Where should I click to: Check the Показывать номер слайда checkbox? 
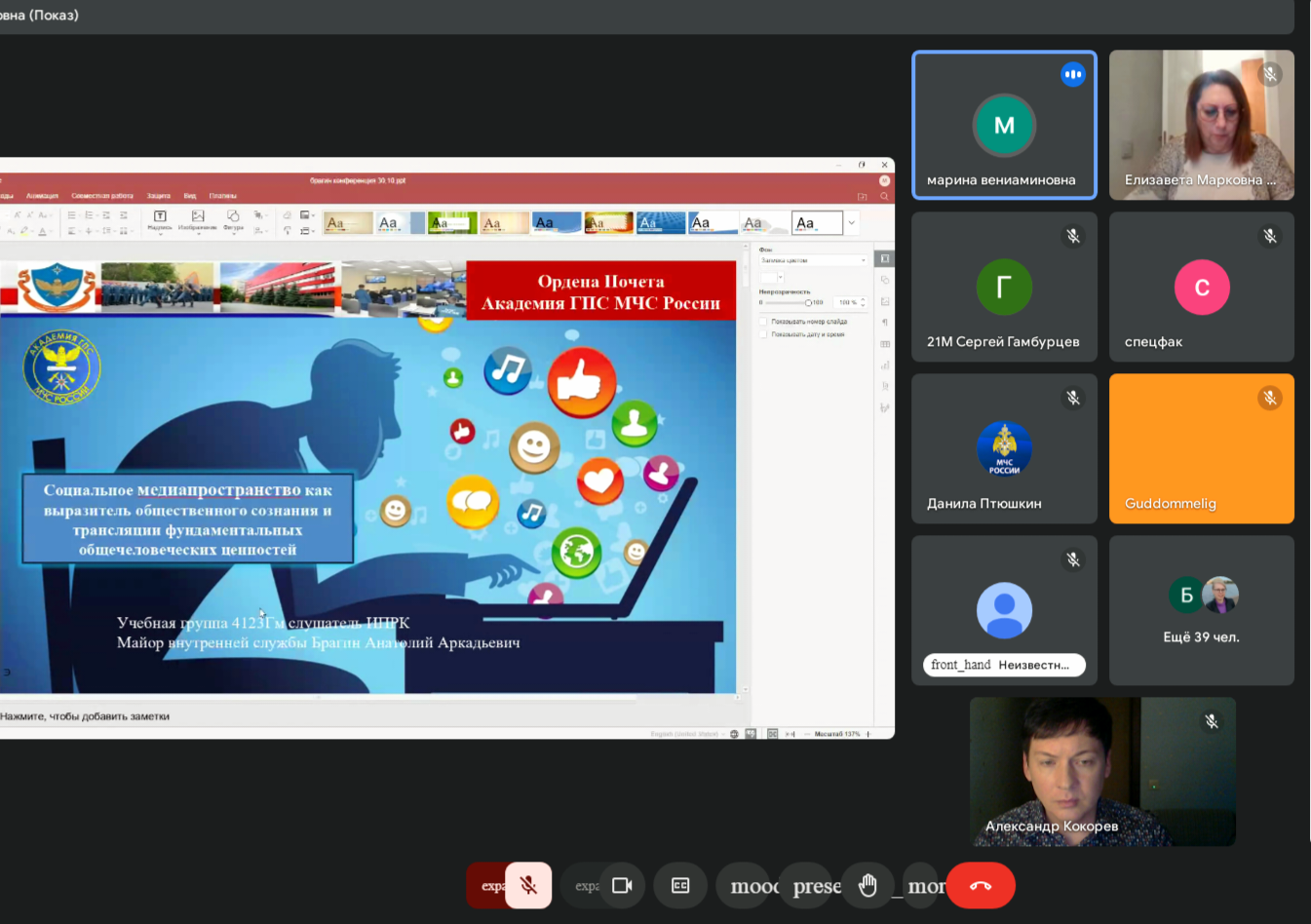tap(763, 321)
